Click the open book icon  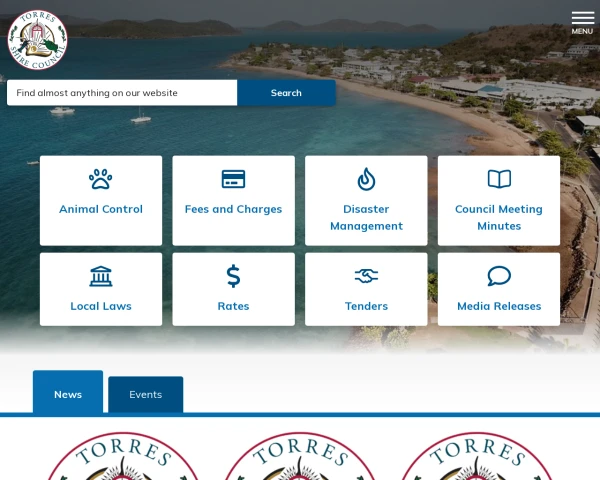pos(499,180)
